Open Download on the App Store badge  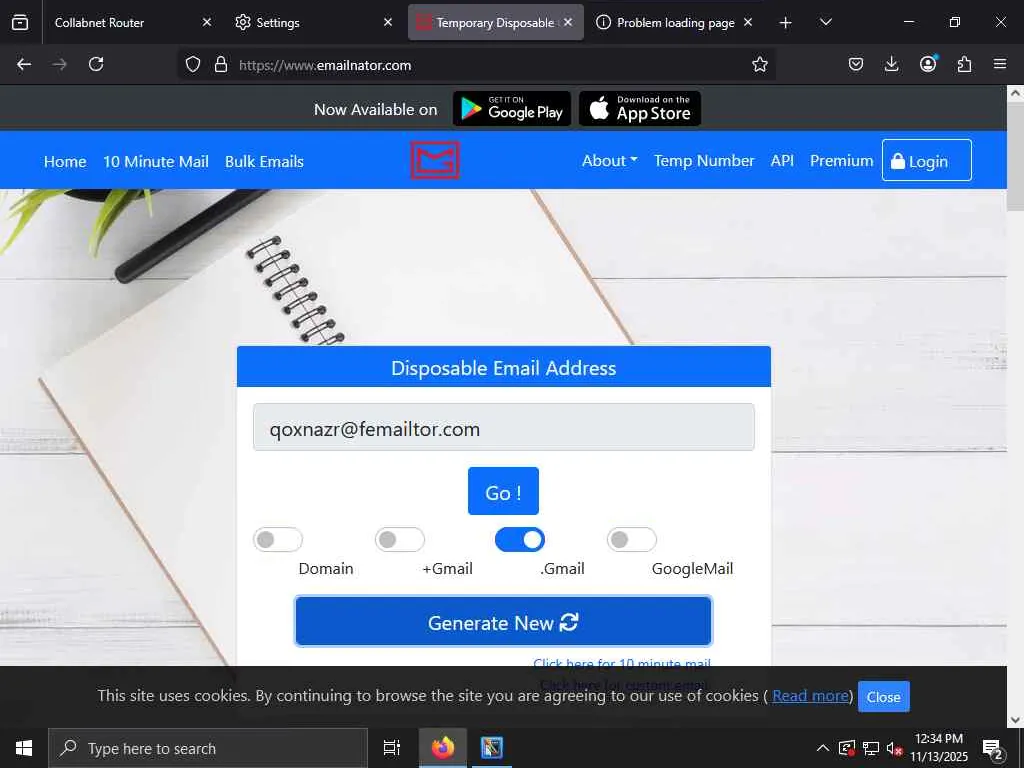tap(640, 108)
